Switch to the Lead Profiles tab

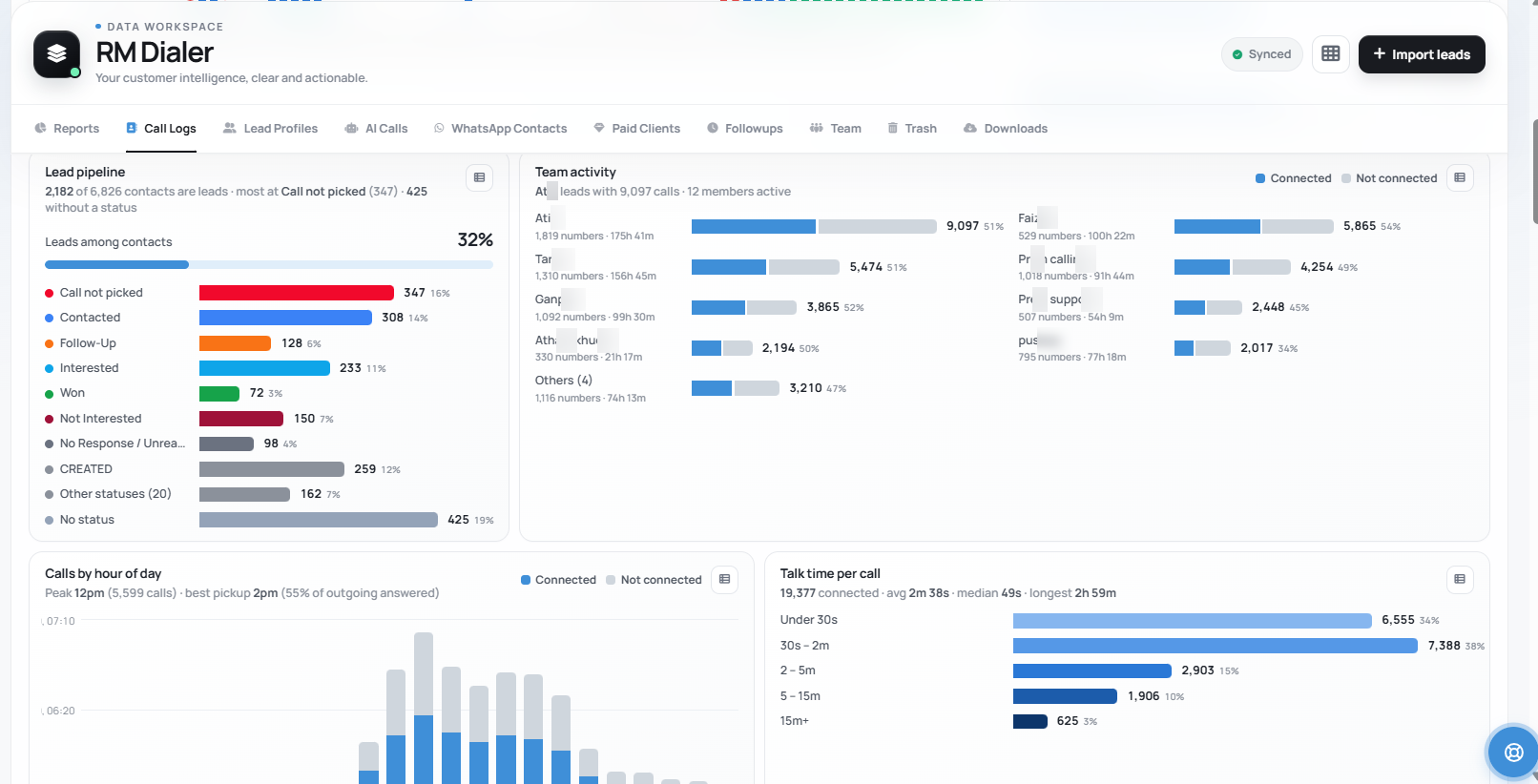tap(271, 129)
